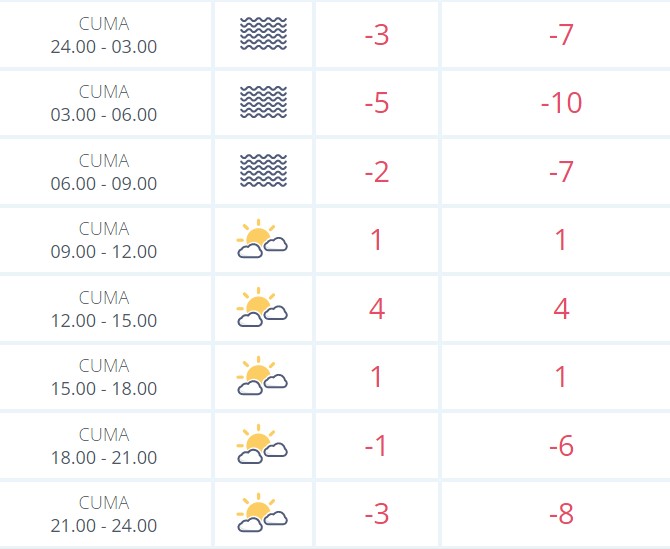
Task: Click felt temperature -8 in the last row
Action: point(561,514)
